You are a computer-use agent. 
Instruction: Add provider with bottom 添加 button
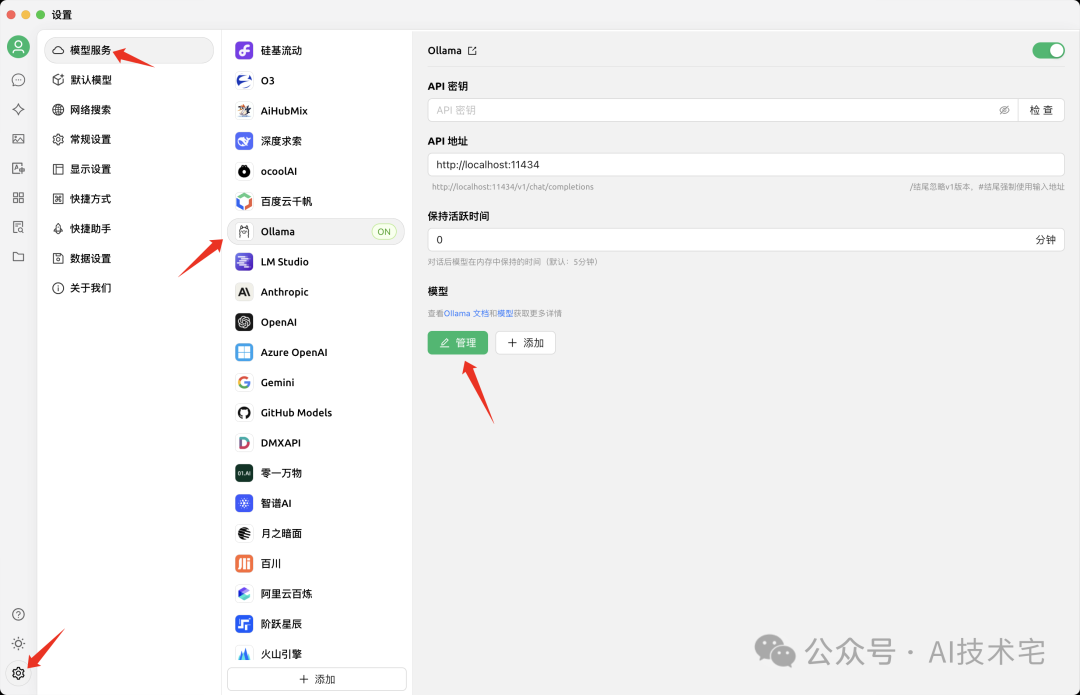coord(317,679)
